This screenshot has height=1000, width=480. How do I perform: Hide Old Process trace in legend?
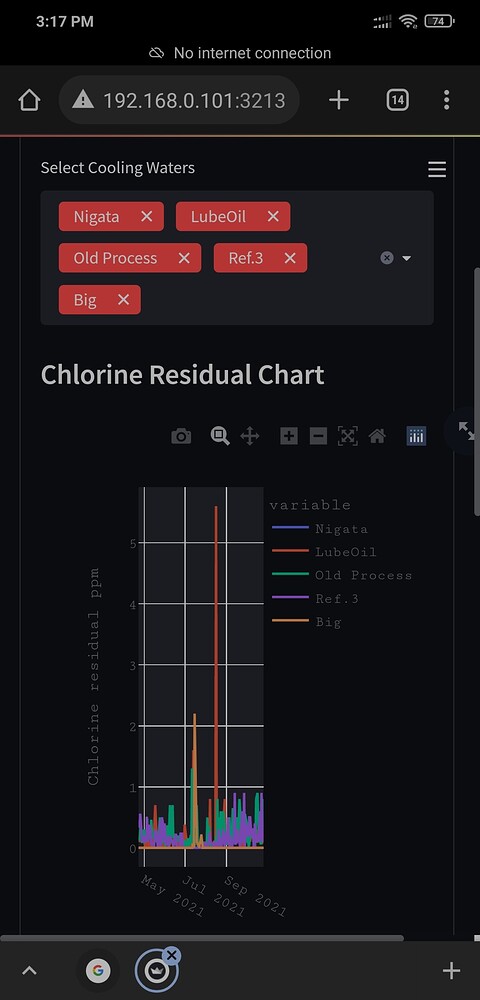tap(342, 575)
